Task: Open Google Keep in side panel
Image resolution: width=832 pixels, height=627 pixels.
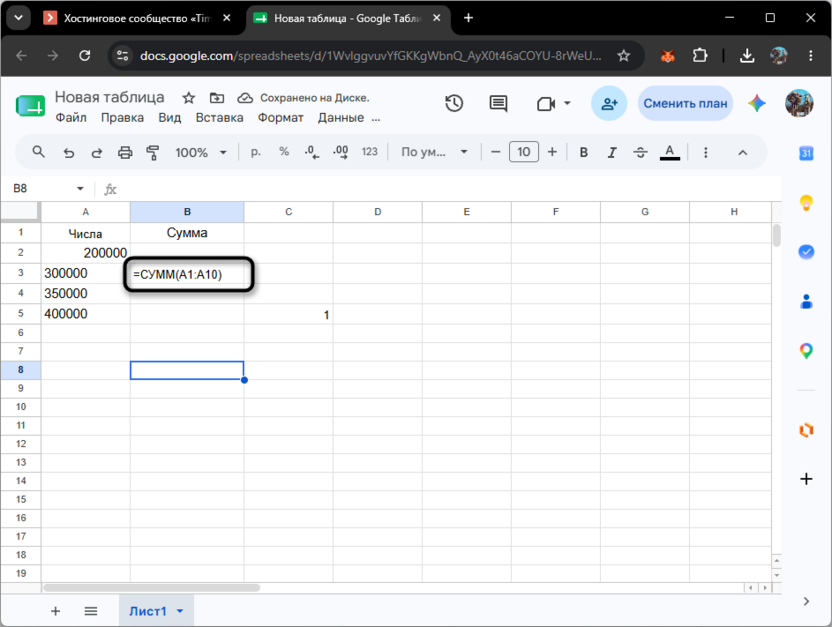Action: click(x=806, y=203)
